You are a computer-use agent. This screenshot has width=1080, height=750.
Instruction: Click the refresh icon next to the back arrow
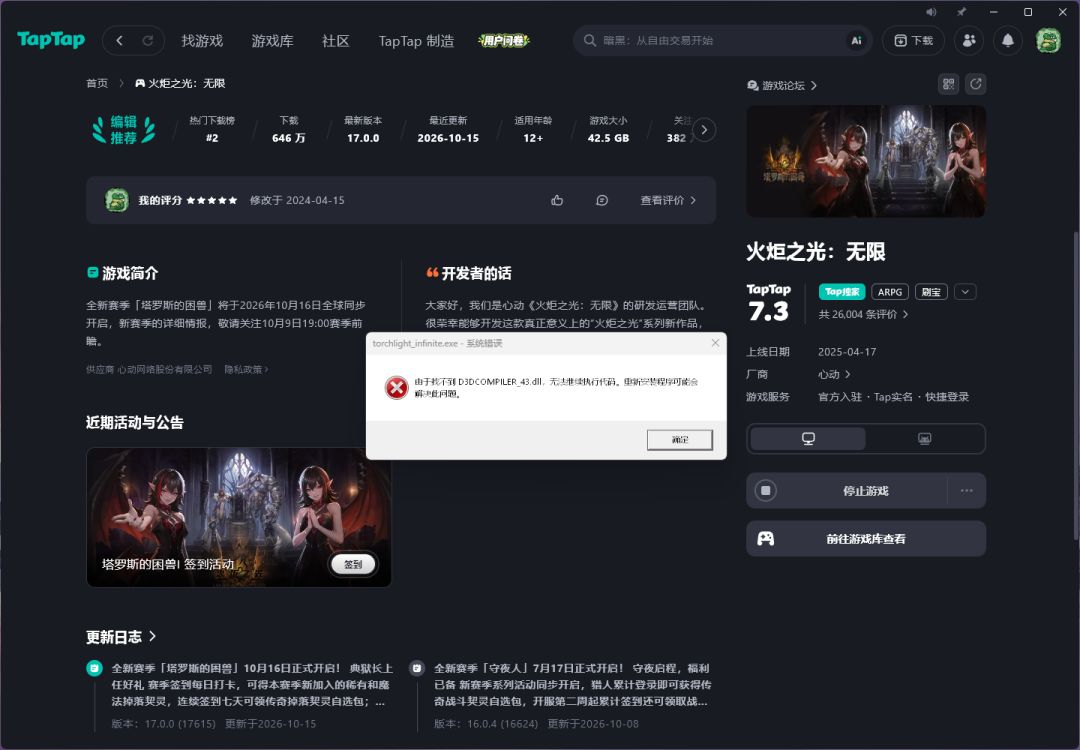[x=147, y=41]
